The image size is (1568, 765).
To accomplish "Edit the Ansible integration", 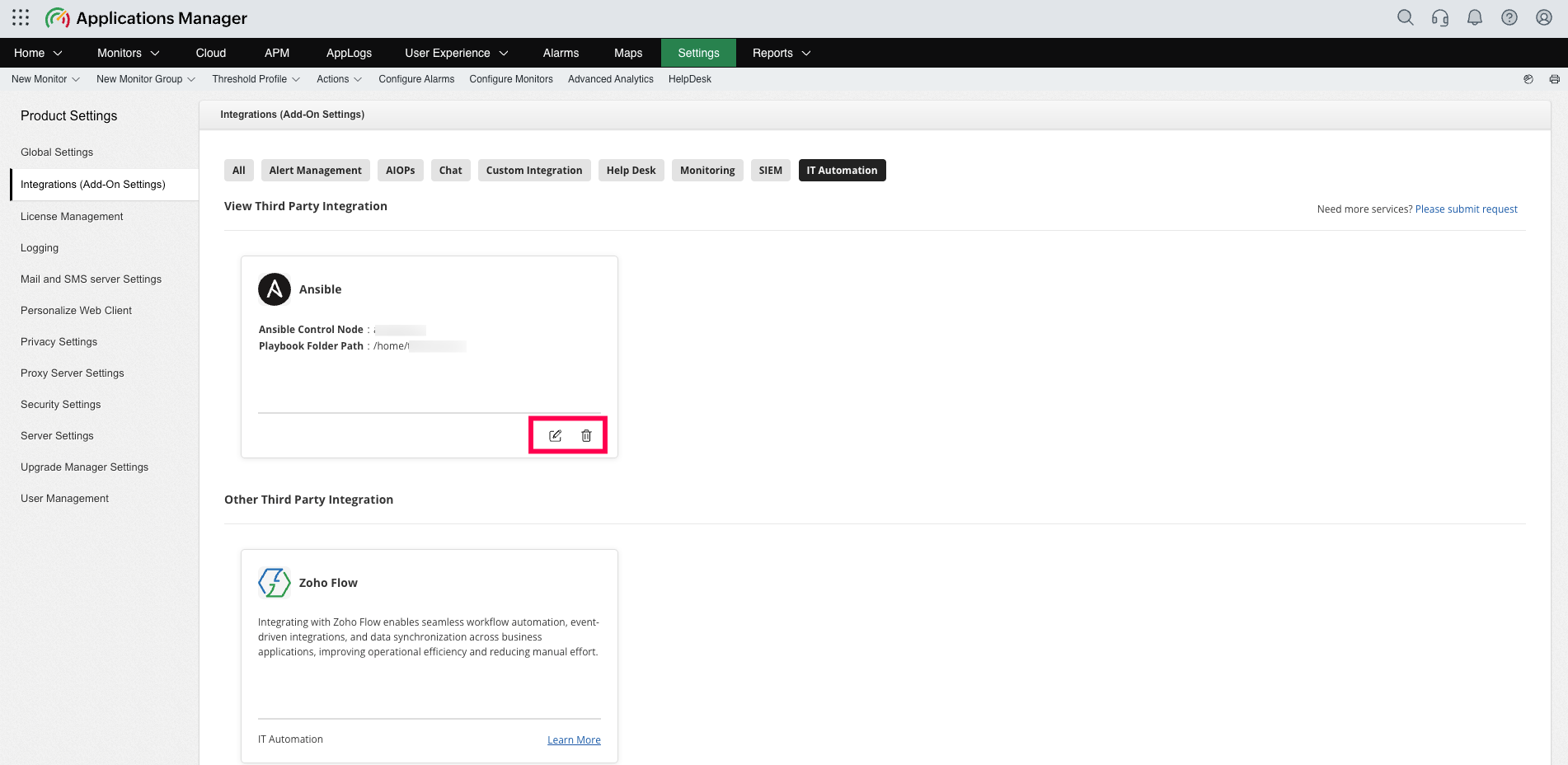I will click(x=555, y=435).
